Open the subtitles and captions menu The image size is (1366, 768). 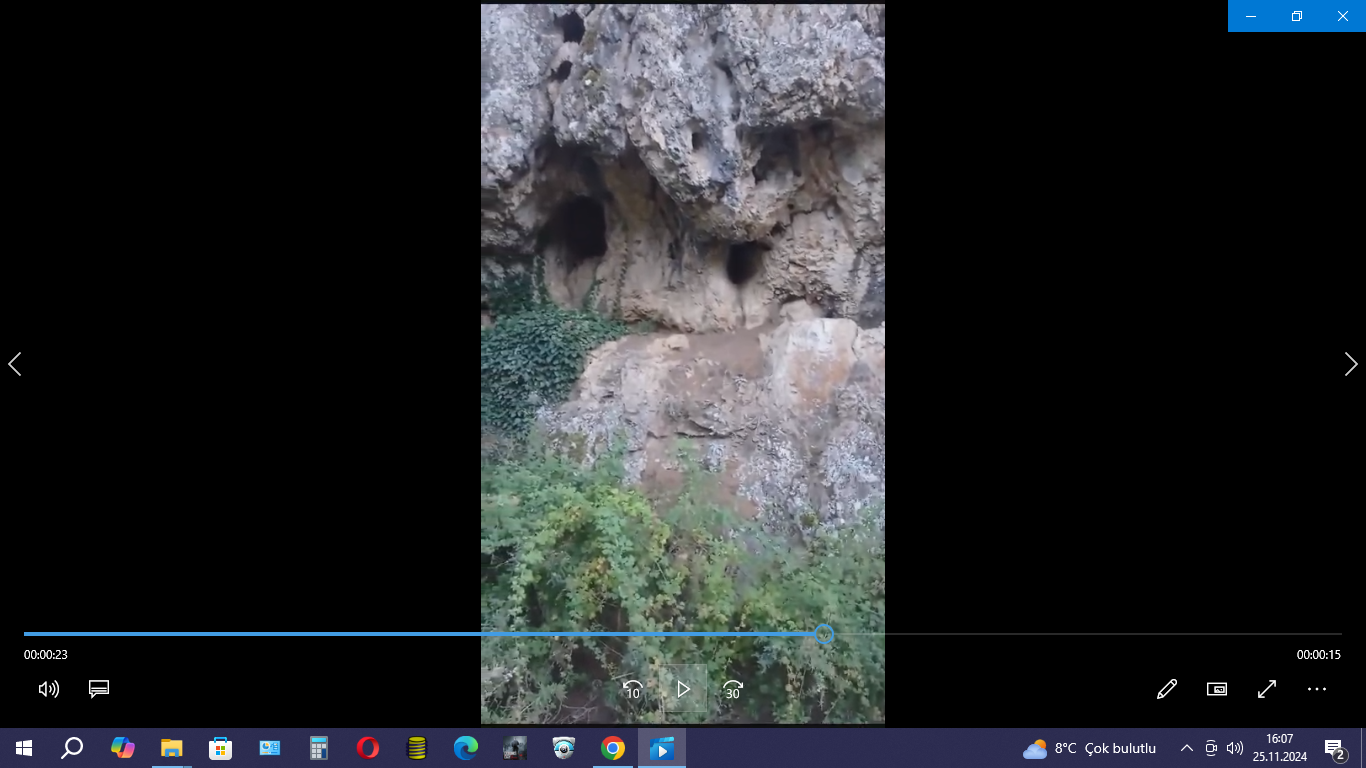coord(98,689)
